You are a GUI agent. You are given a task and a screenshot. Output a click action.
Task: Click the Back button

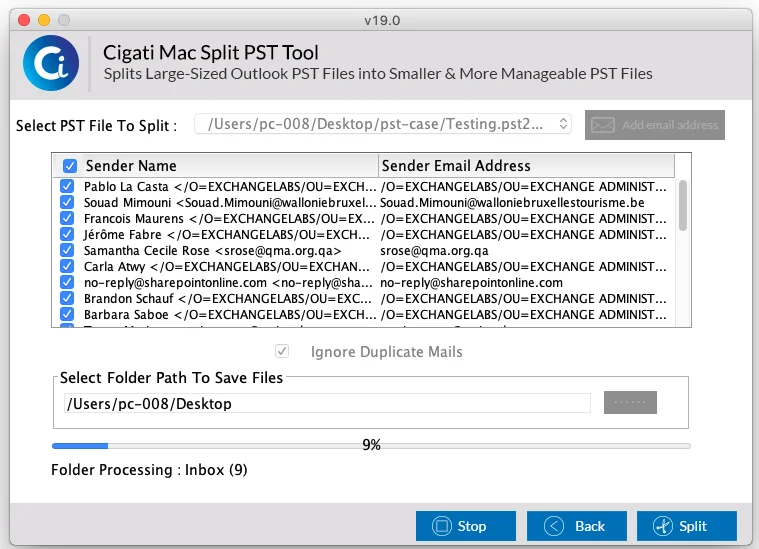[x=577, y=526]
